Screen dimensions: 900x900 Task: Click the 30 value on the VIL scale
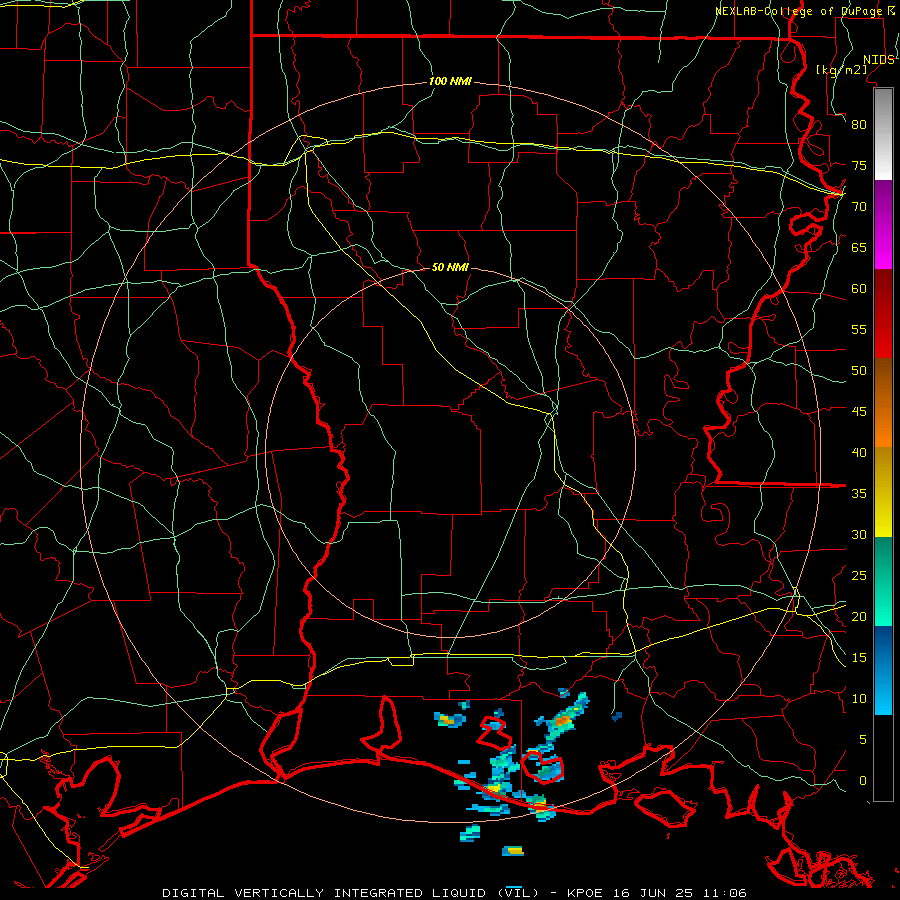(x=859, y=535)
